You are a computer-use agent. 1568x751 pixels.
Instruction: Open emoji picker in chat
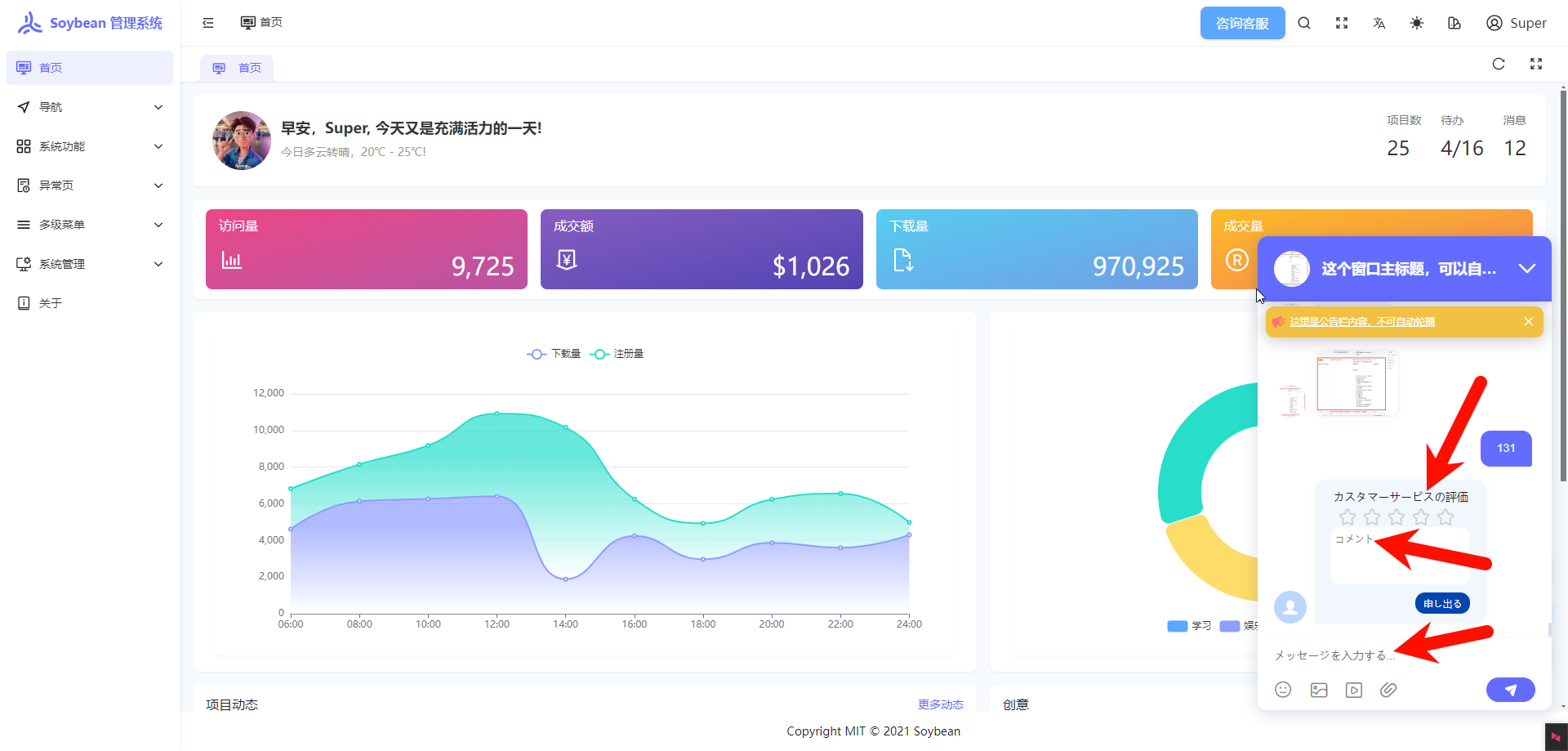pyautogui.click(x=1283, y=690)
